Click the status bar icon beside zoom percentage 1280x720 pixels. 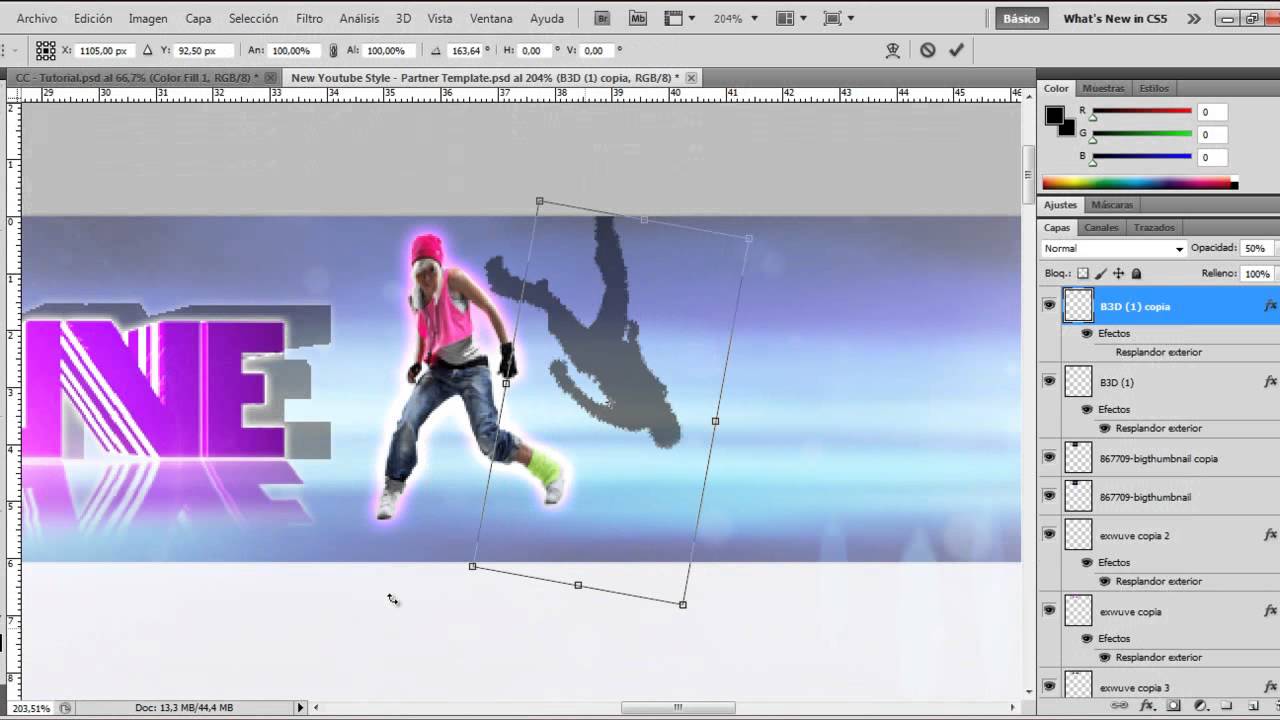coord(65,708)
